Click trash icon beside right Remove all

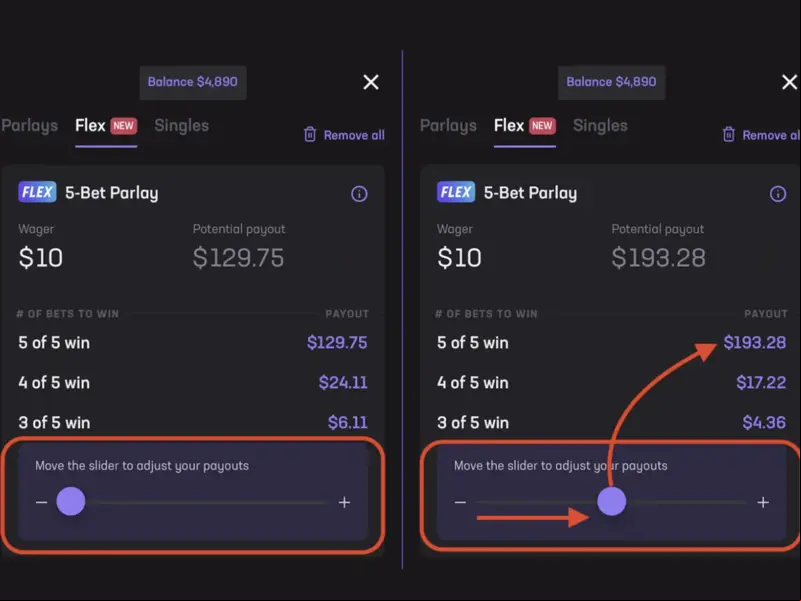[728, 134]
